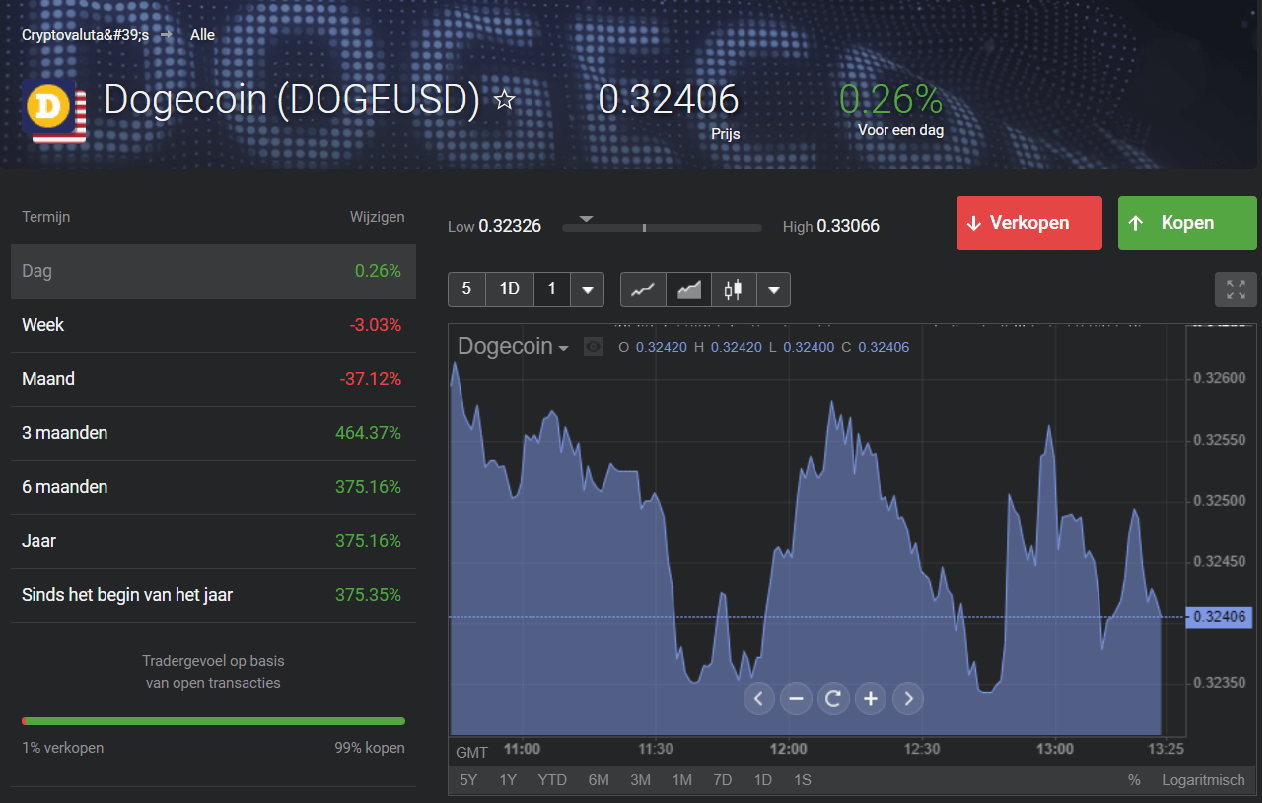Screen dimensions: 1262x803
Task: Click the High 0.33066 value
Action: pos(848,226)
